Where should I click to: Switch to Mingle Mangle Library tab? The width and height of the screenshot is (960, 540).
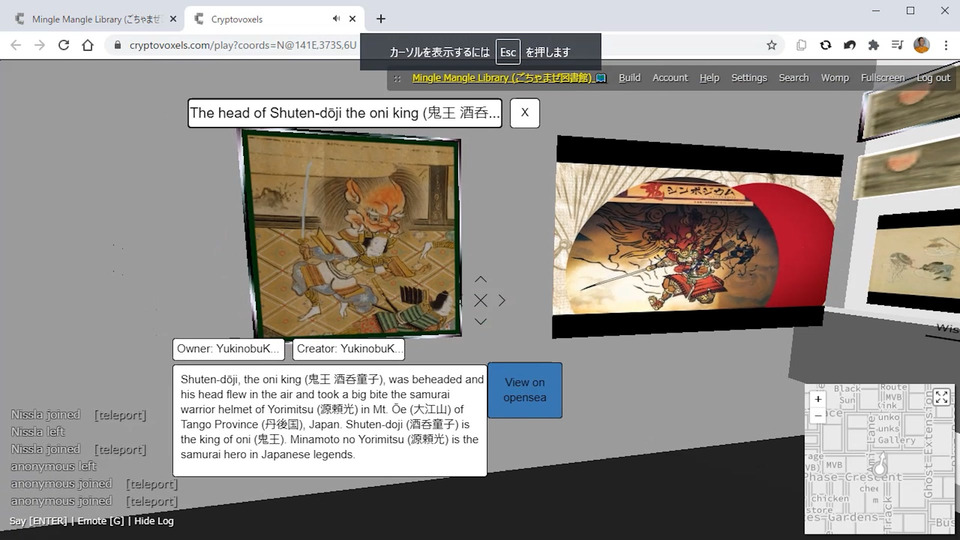coord(95,19)
